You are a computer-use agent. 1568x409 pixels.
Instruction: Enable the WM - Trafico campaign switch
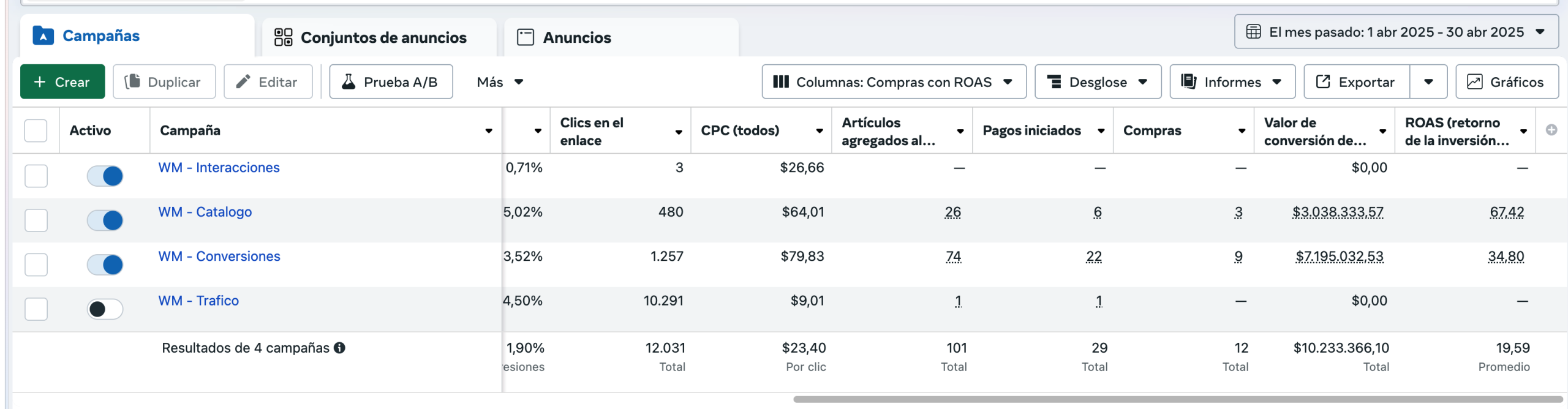point(105,309)
